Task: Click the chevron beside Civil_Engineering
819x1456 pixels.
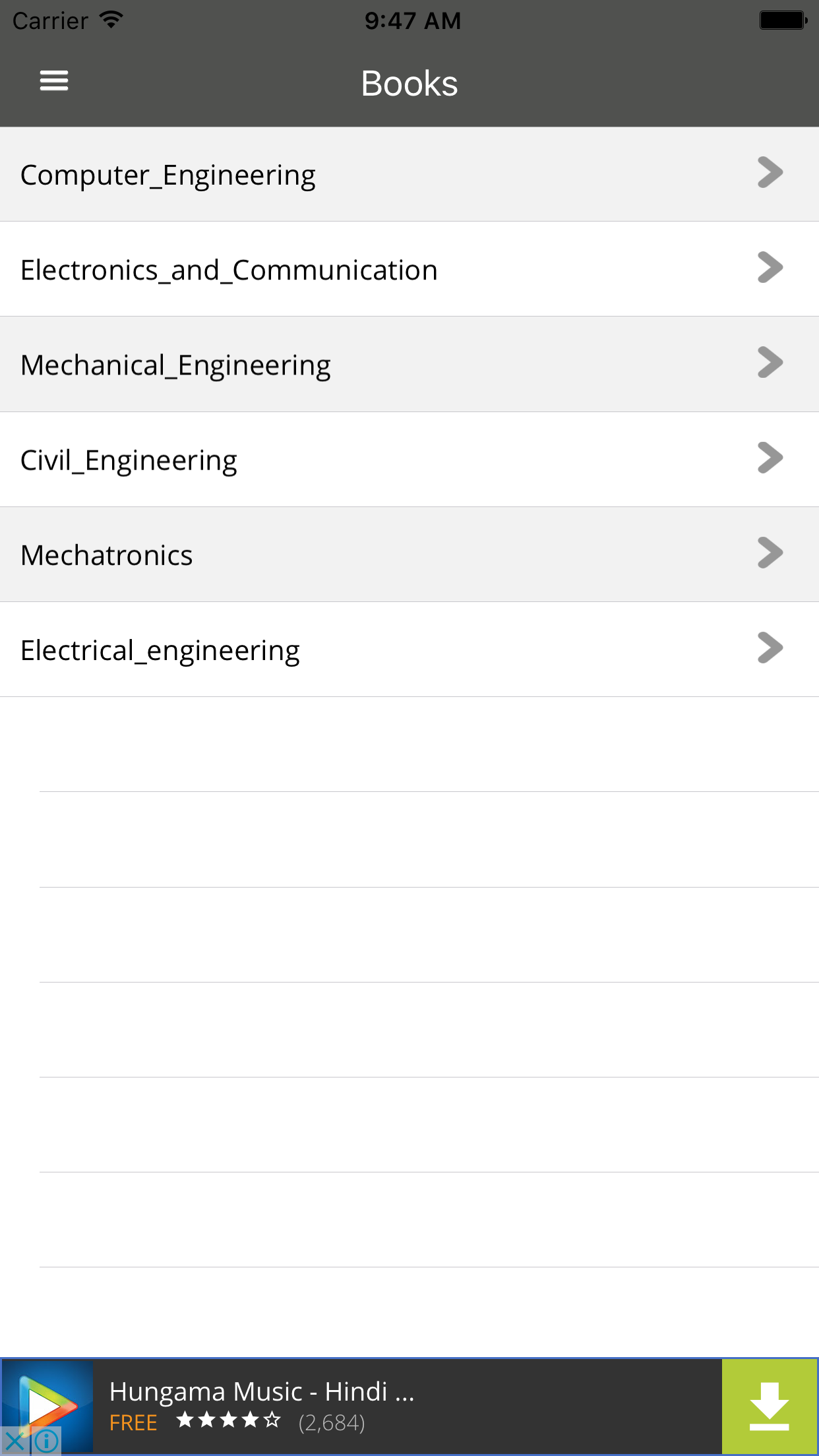Action: (x=770, y=458)
